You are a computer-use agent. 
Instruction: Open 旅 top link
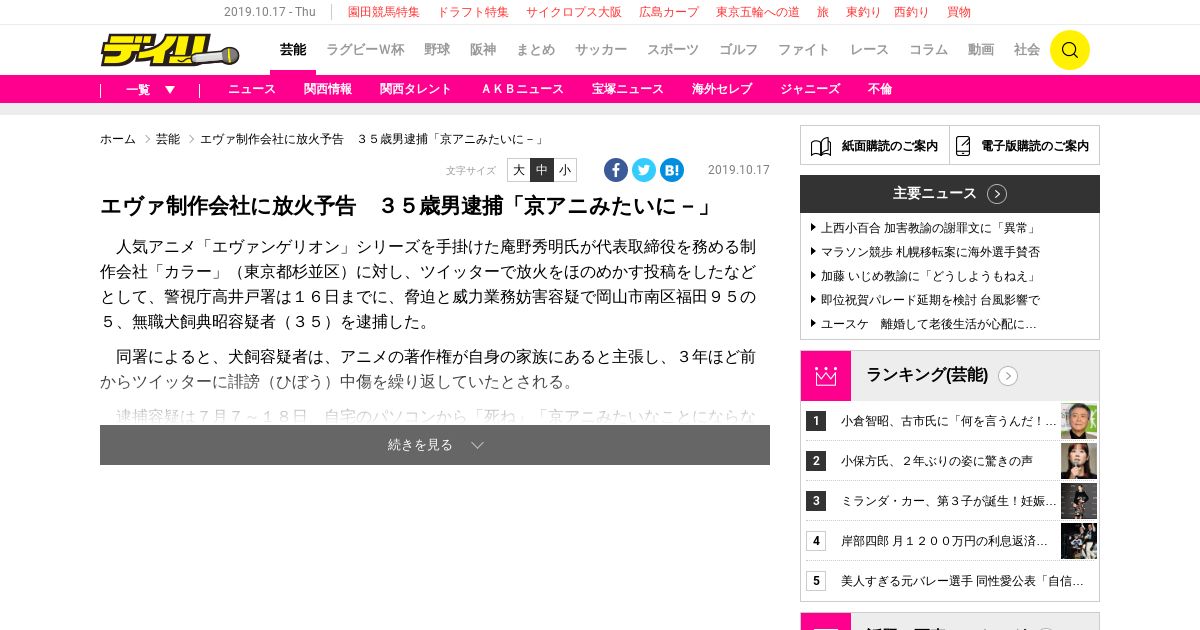(823, 12)
